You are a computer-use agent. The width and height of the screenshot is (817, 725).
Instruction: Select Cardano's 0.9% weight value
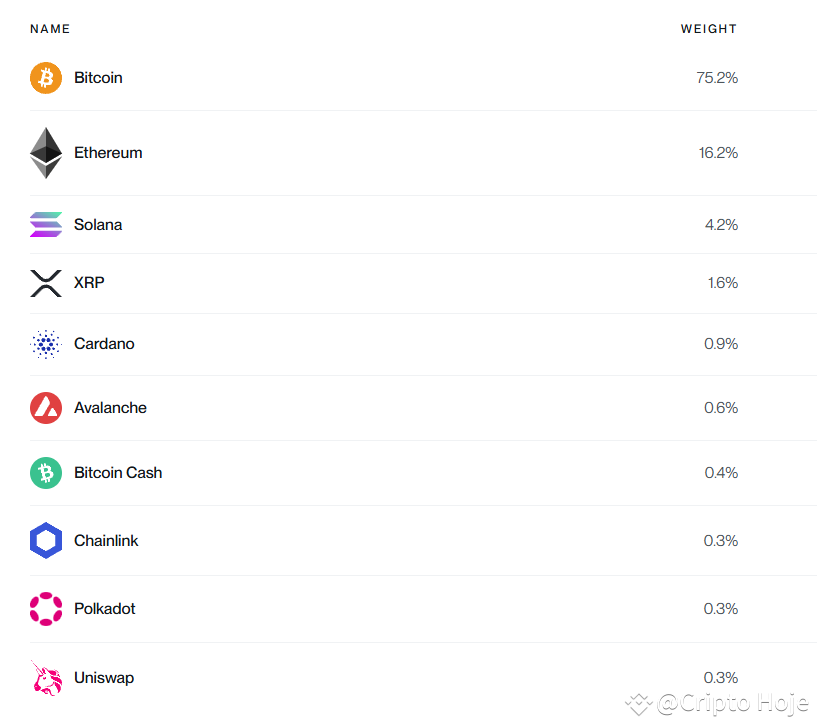(721, 343)
